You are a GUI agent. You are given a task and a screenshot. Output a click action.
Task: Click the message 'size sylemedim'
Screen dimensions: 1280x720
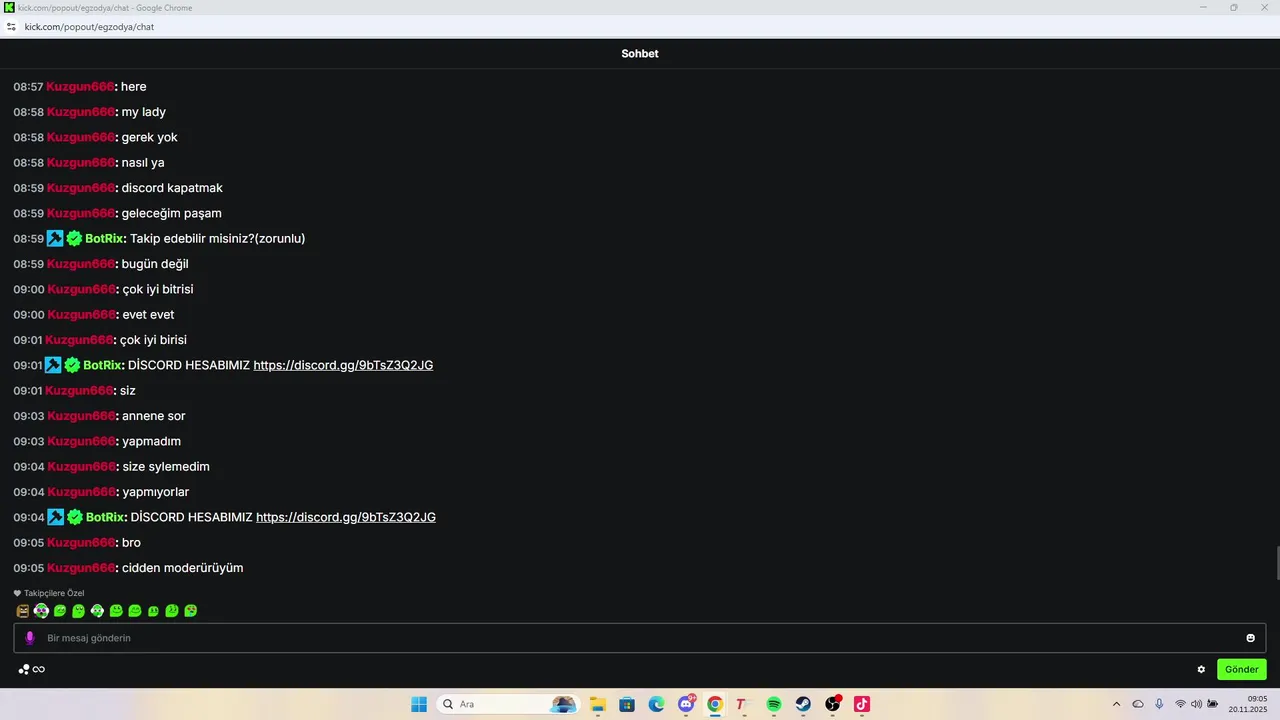coord(166,467)
